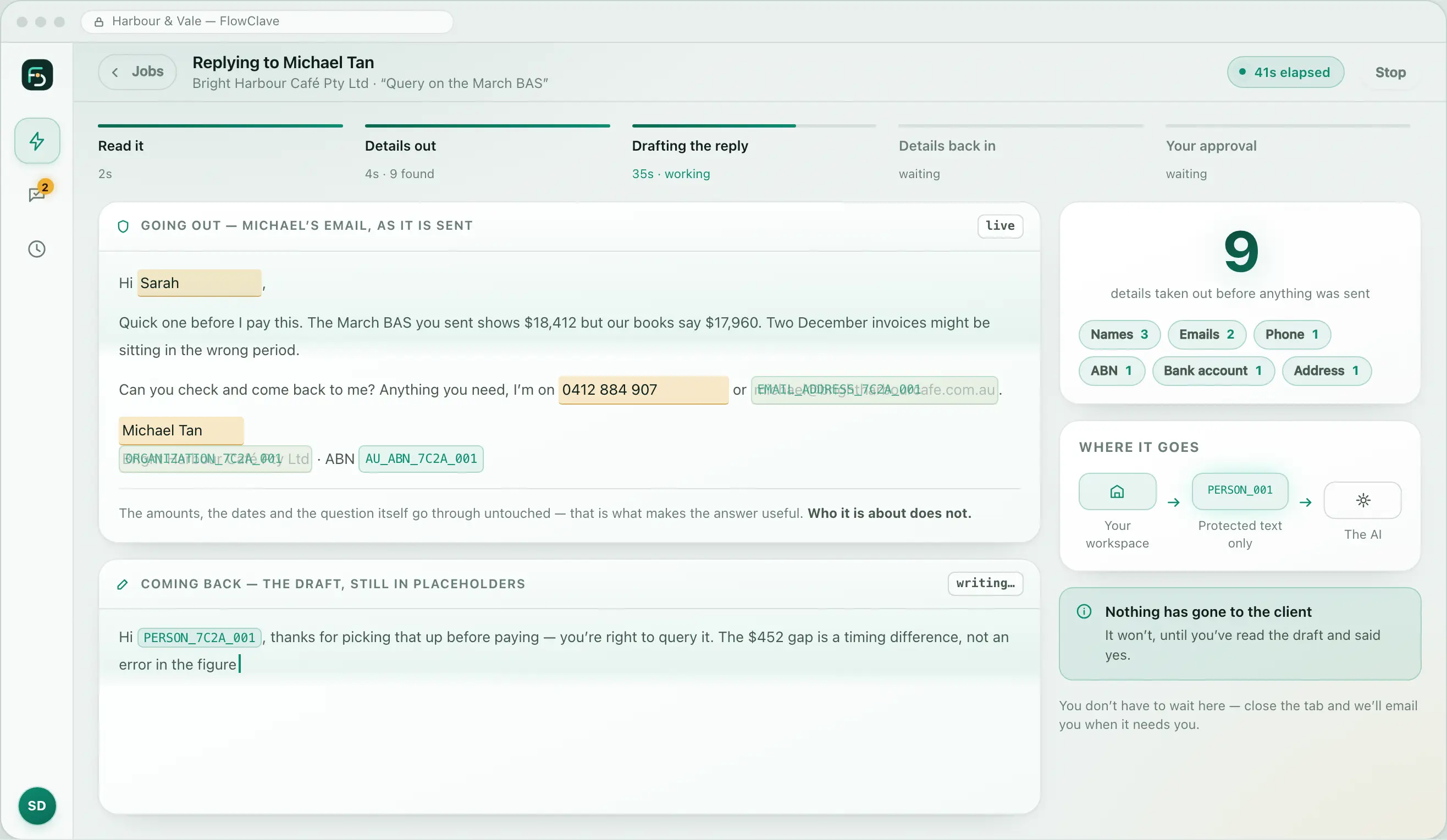Click the ORGANIZATION_7C2A_001 placeholder
Viewport: 1447px width, 840px height.
click(216, 460)
